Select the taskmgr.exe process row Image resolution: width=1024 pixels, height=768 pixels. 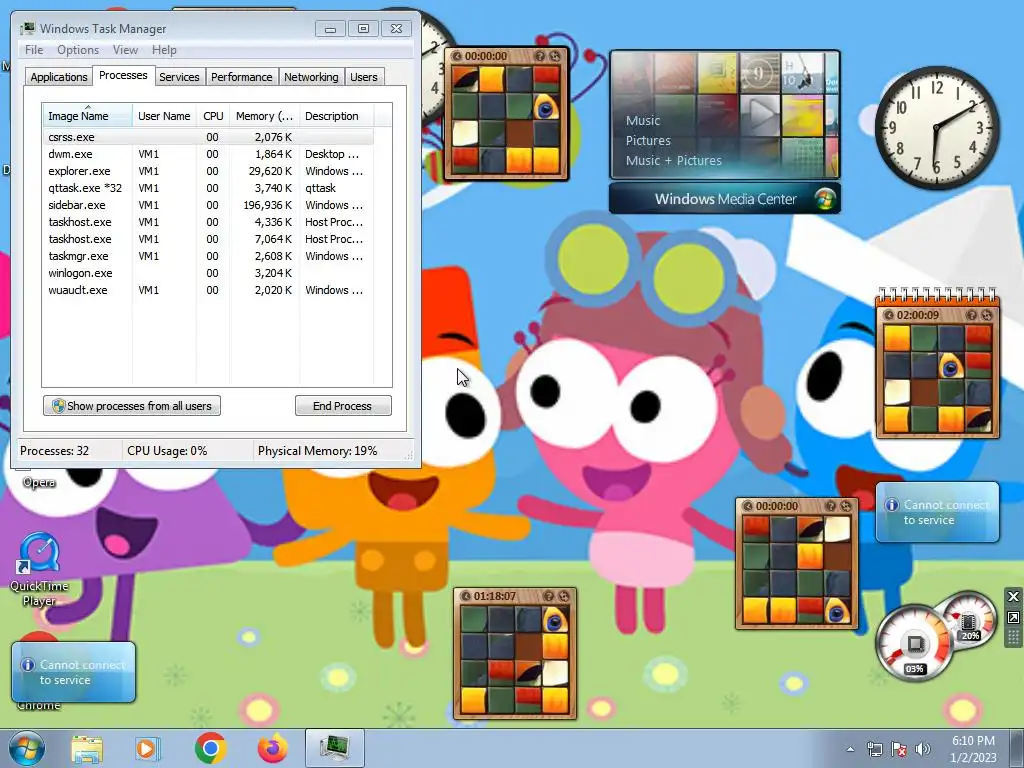208,256
